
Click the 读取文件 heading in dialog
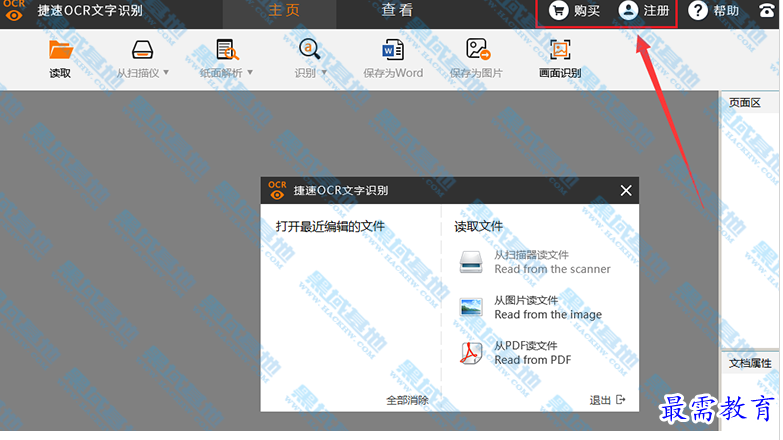[478, 227]
